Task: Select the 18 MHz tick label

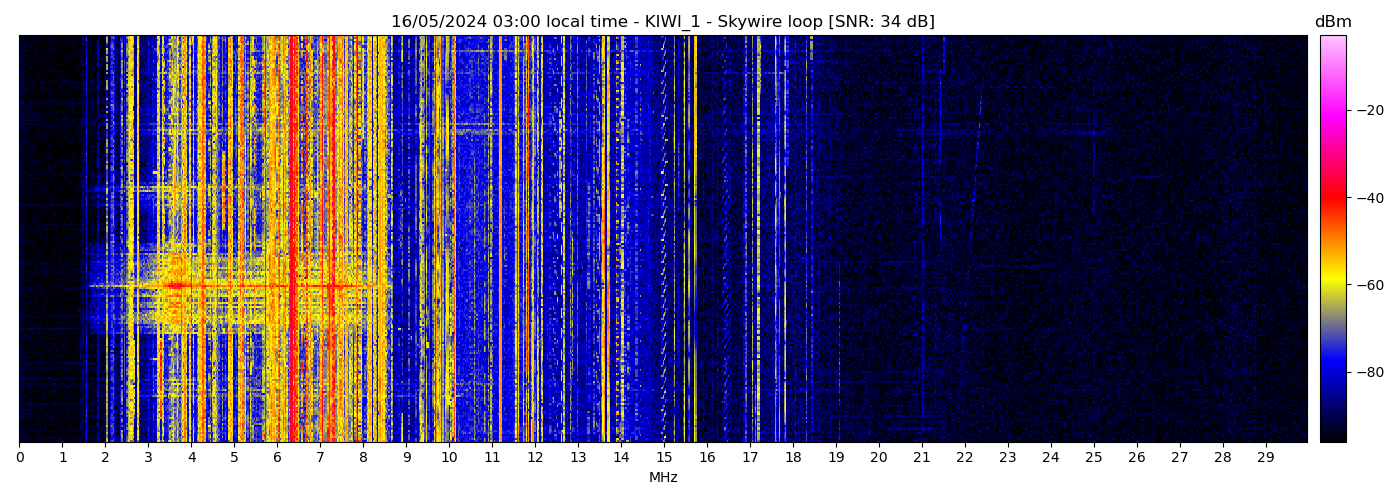Action: 793,458
